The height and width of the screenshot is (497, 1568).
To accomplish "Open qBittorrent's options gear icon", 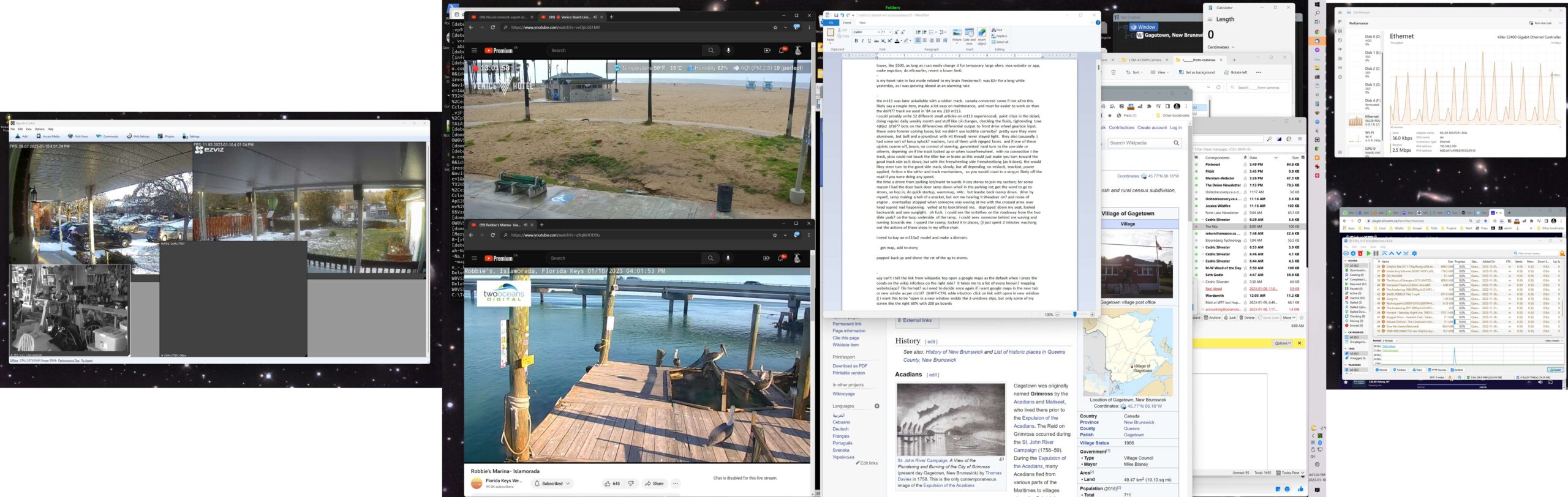I will [x=1414, y=253].
